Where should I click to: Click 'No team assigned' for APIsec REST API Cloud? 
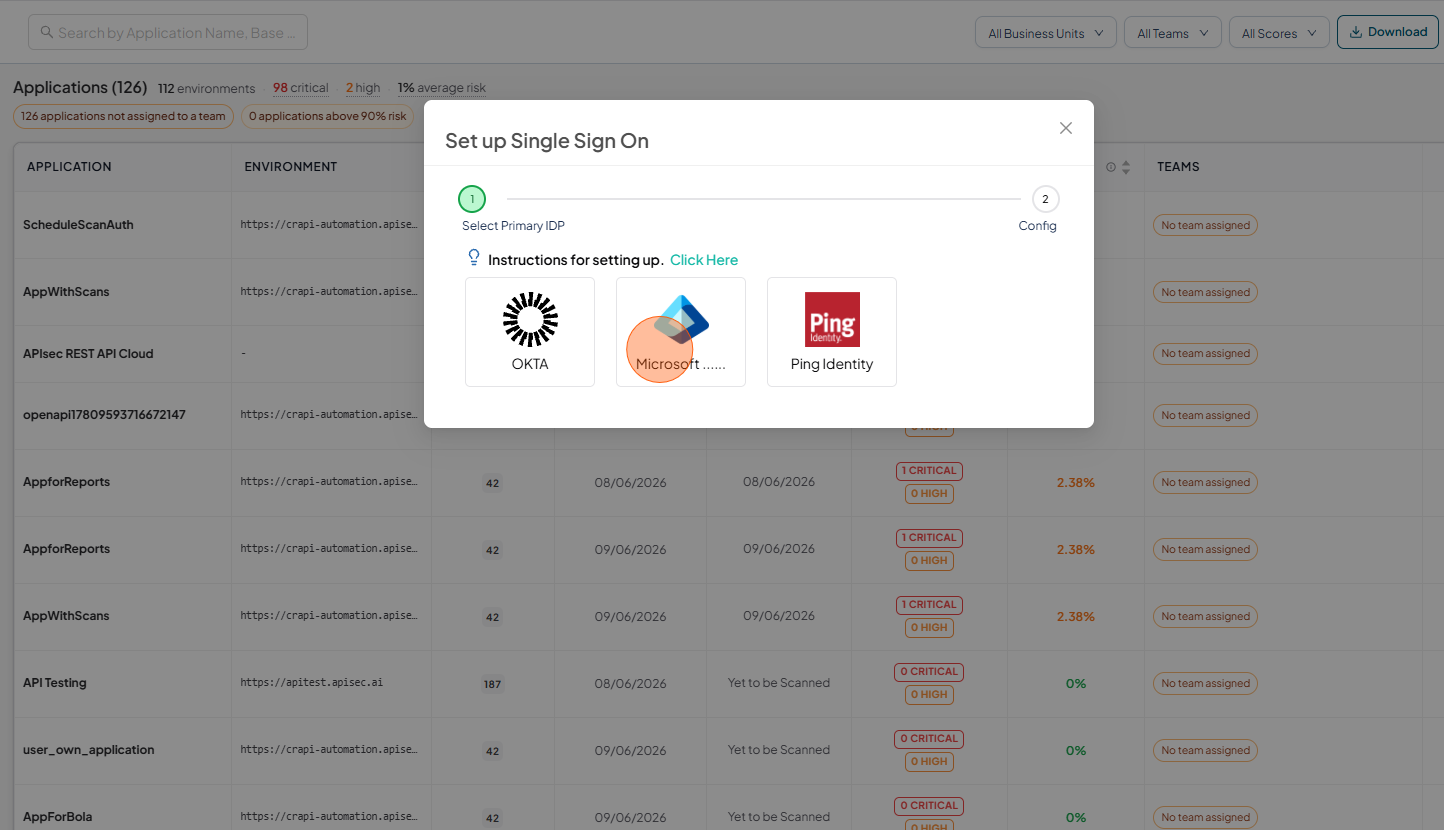pos(1205,353)
